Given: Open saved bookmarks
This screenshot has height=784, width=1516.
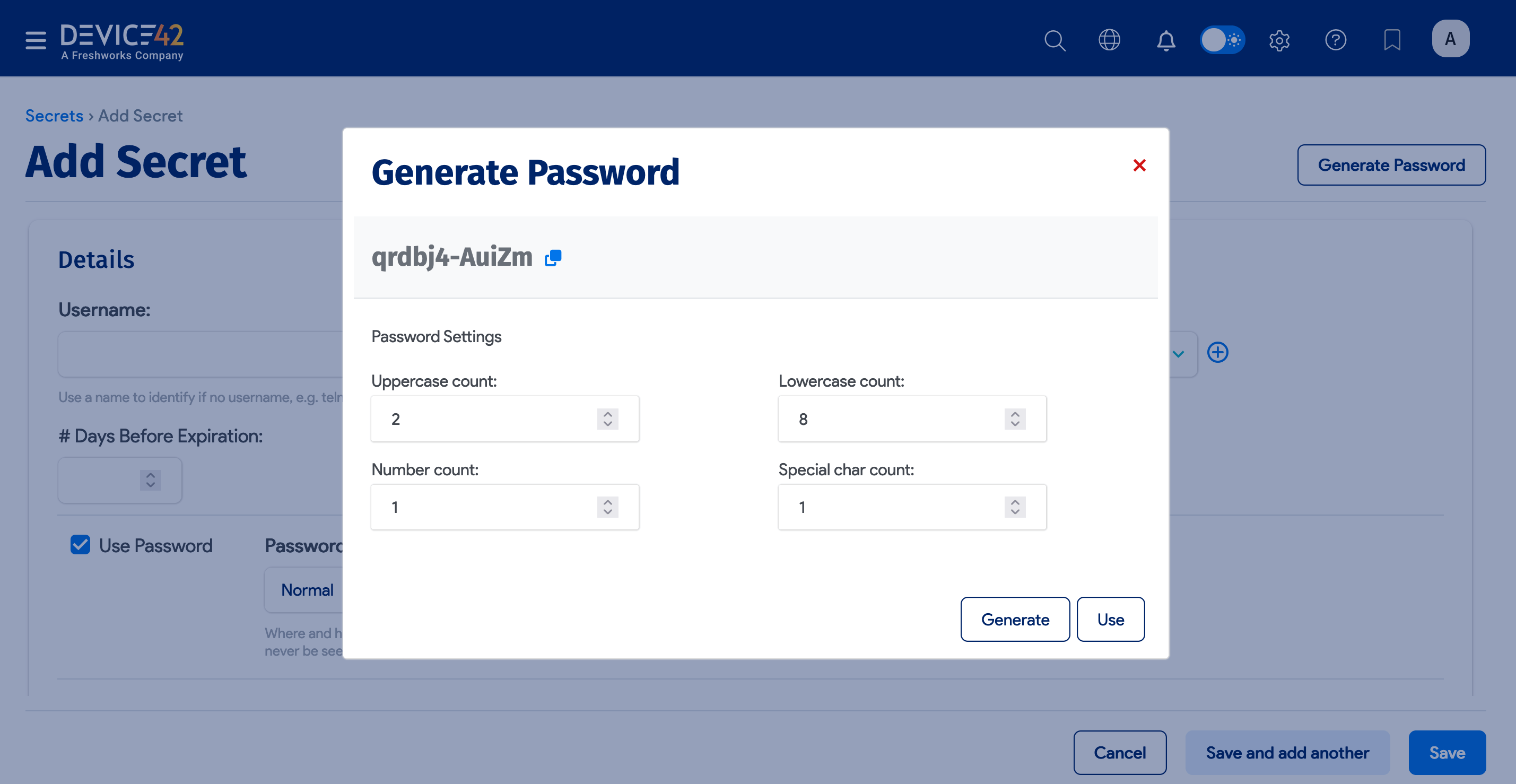Looking at the screenshot, I should pyautogui.click(x=1391, y=39).
